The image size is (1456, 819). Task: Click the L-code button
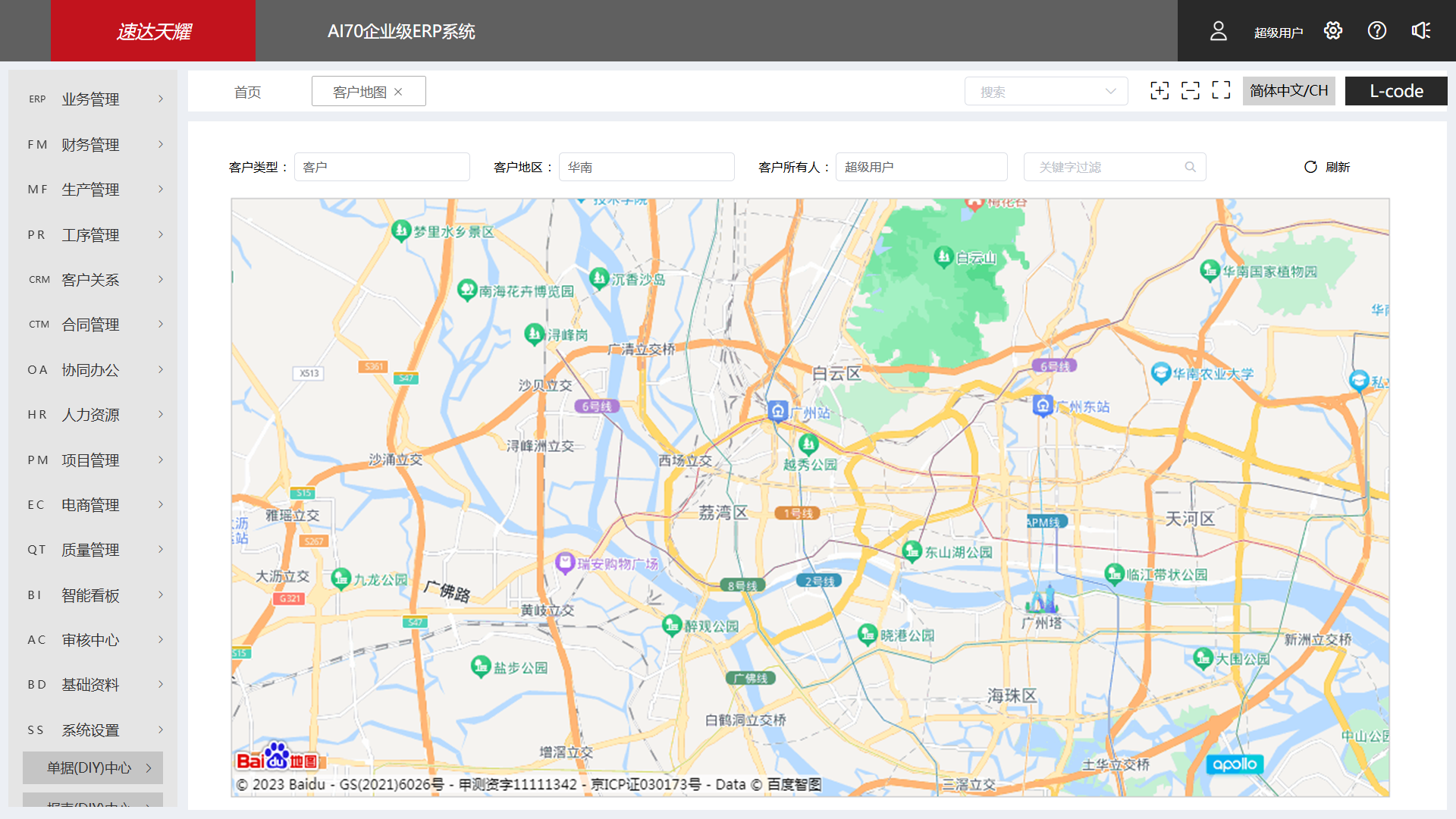click(1396, 90)
